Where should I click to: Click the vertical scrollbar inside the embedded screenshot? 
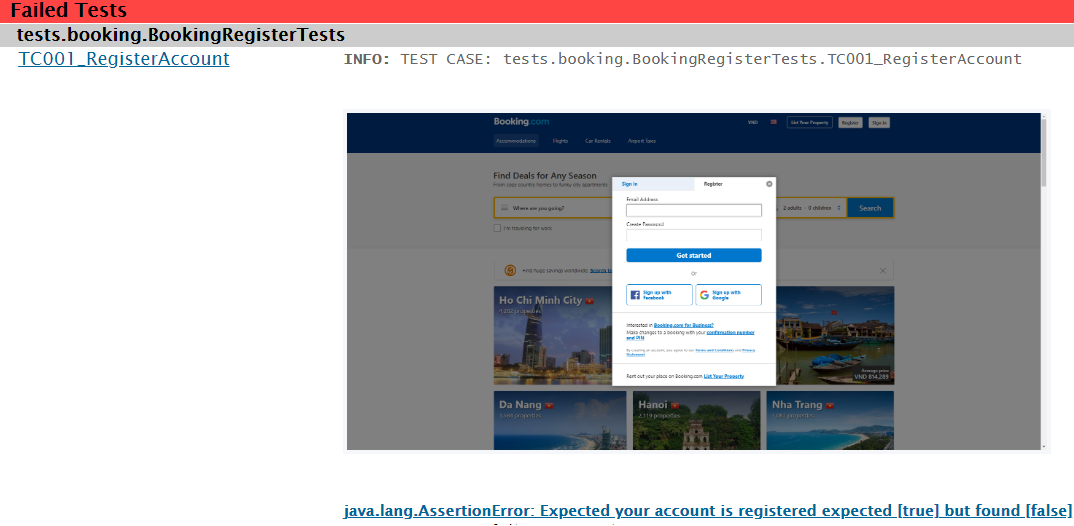coord(1044,281)
